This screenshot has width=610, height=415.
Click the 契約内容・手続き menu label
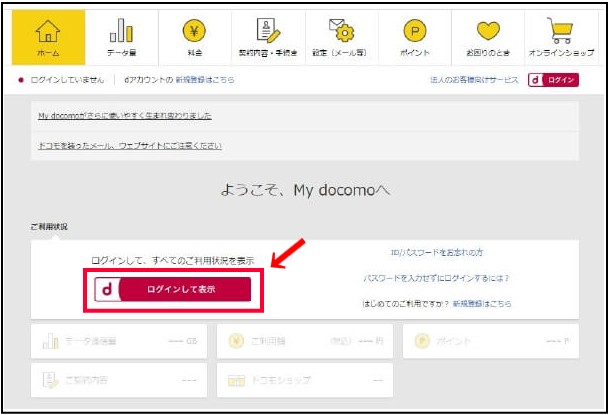coord(268,53)
